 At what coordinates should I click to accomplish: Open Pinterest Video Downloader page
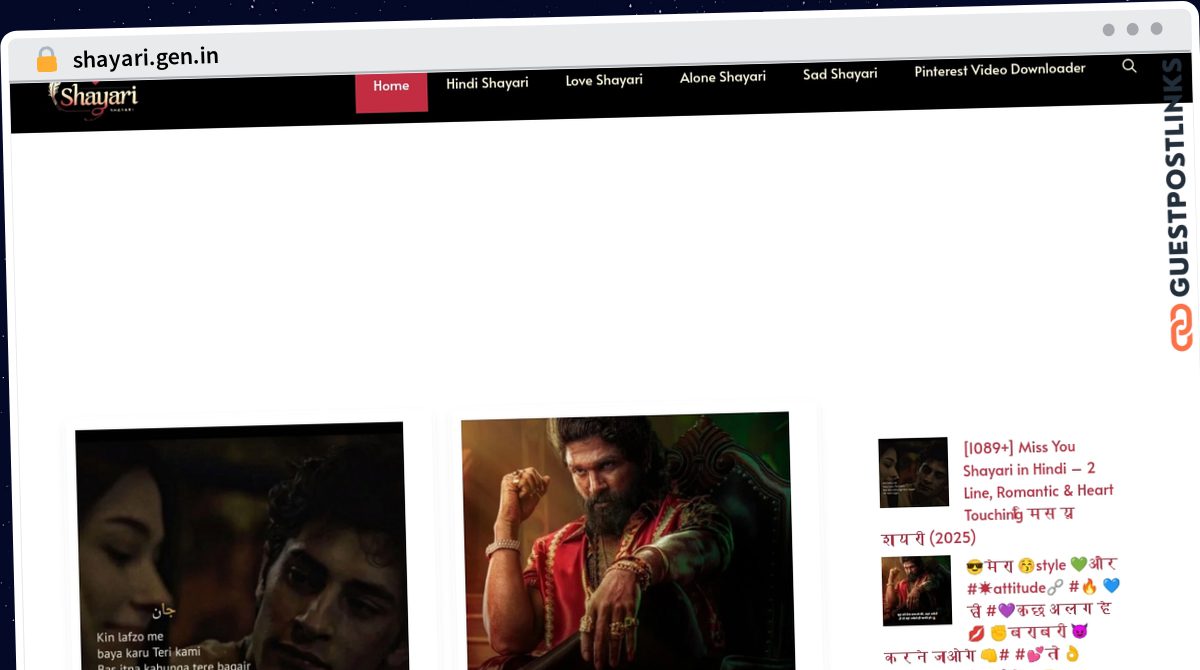click(x=1000, y=70)
